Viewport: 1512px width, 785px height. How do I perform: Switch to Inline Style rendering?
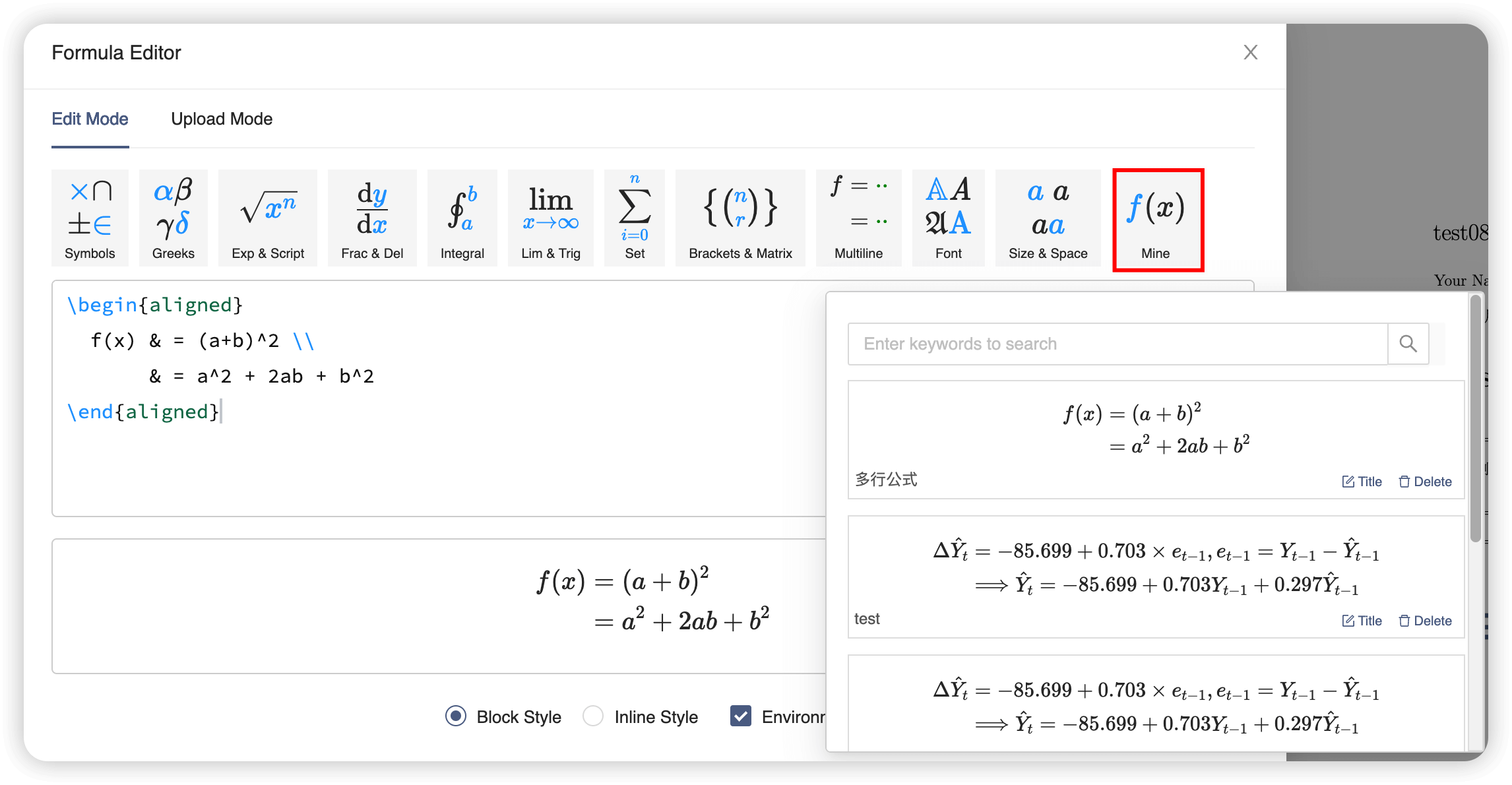pyautogui.click(x=592, y=716)
